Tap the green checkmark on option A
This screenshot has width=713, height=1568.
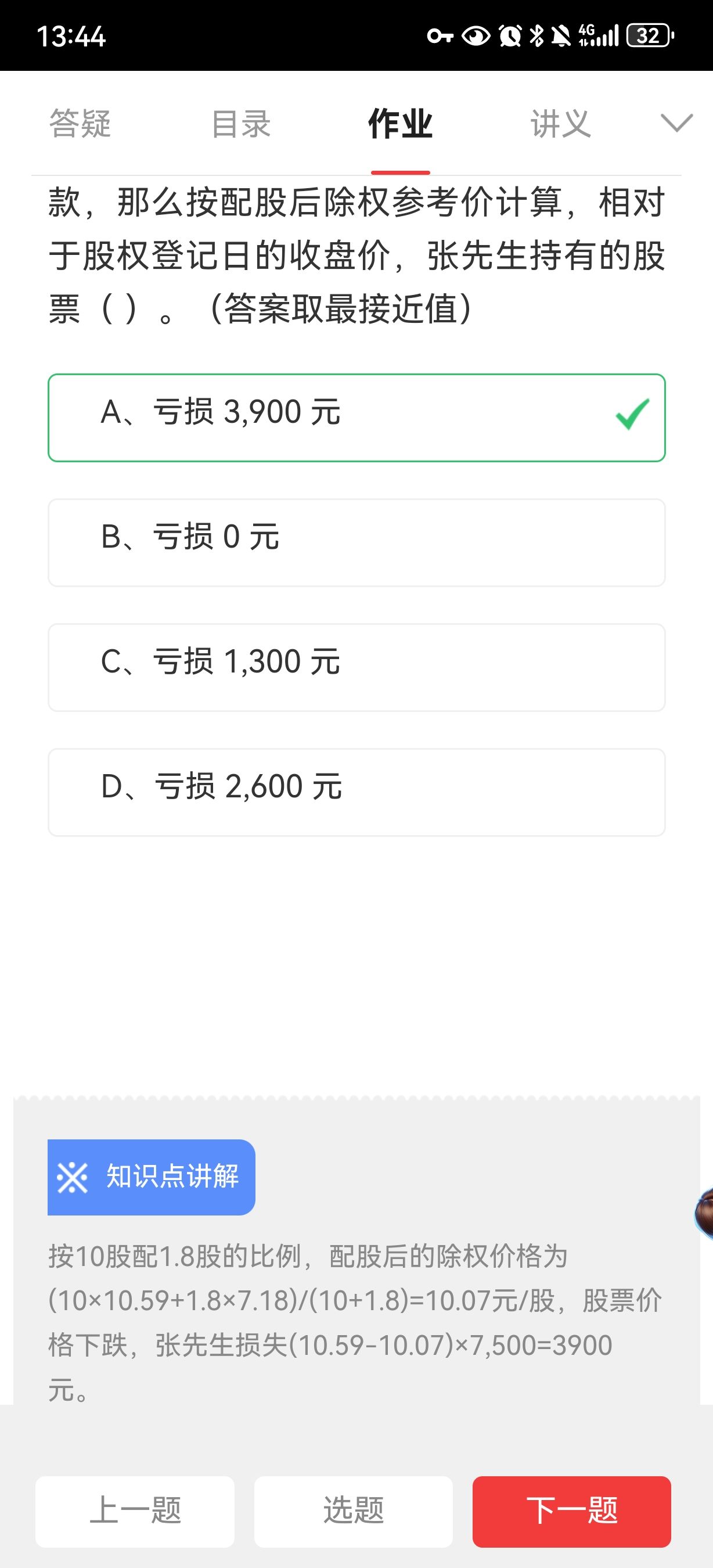633,415
